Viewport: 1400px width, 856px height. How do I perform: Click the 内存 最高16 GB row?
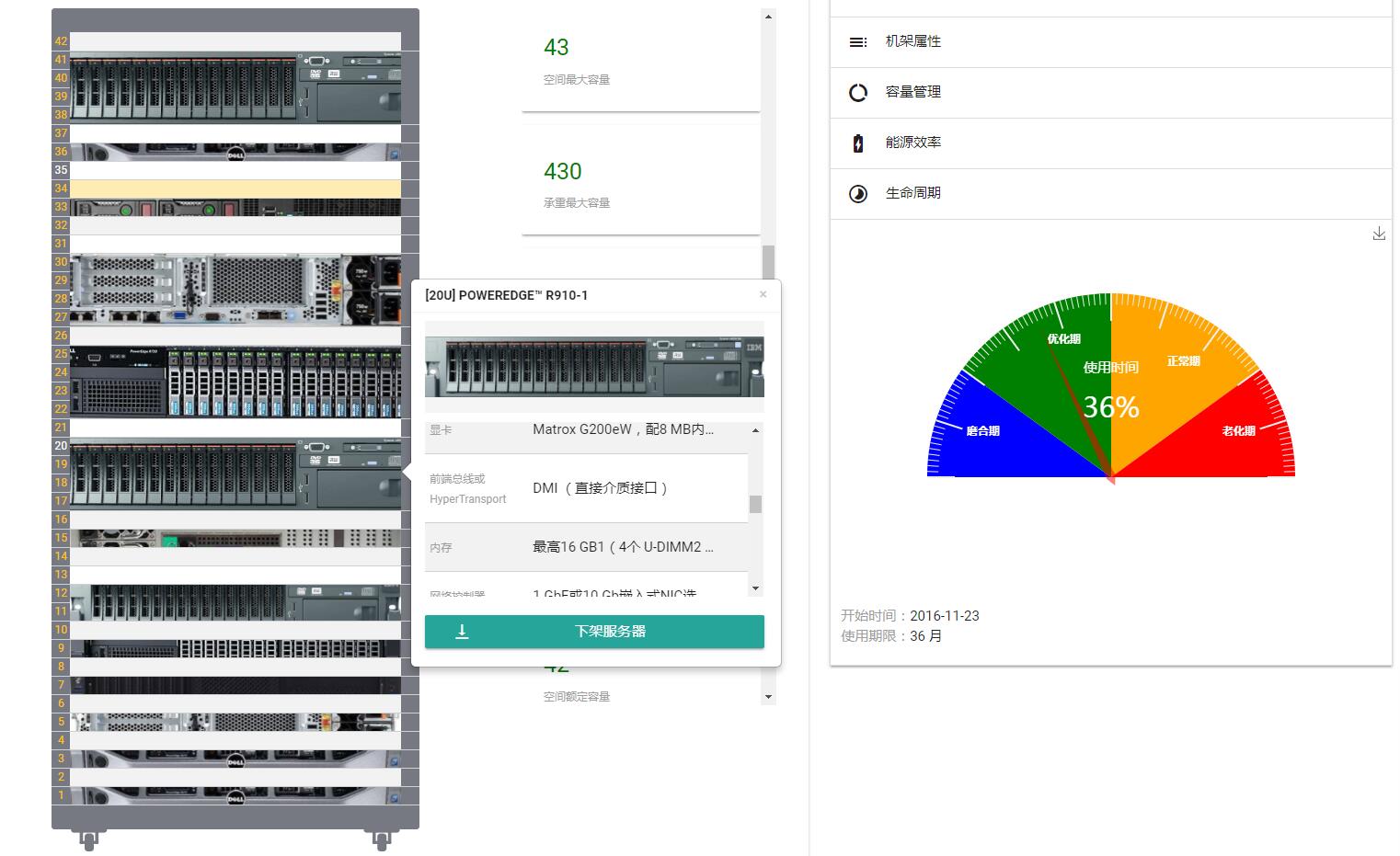[587, 547]
